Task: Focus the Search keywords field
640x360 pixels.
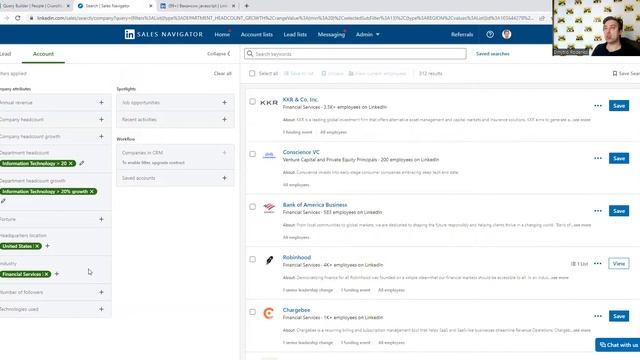Action: pyautogui.click(x=355, y=54)
